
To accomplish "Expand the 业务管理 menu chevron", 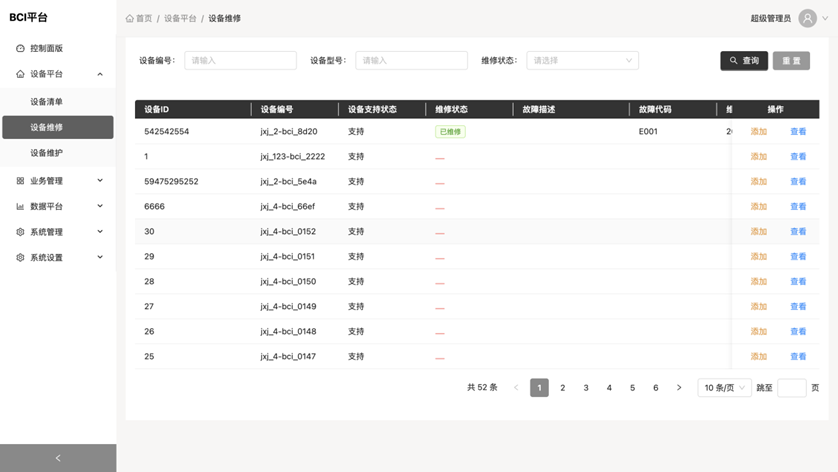I will click(99, 181).
